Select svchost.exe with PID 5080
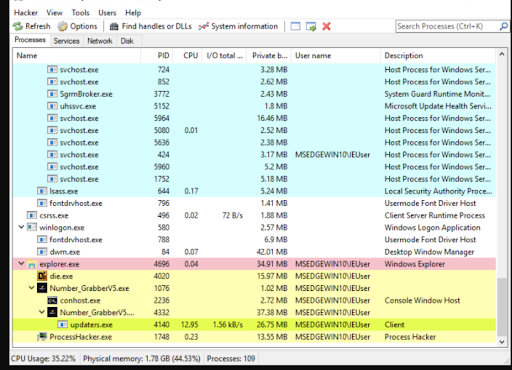The height and width of the screenshot is (370, 512). [254, 130]
